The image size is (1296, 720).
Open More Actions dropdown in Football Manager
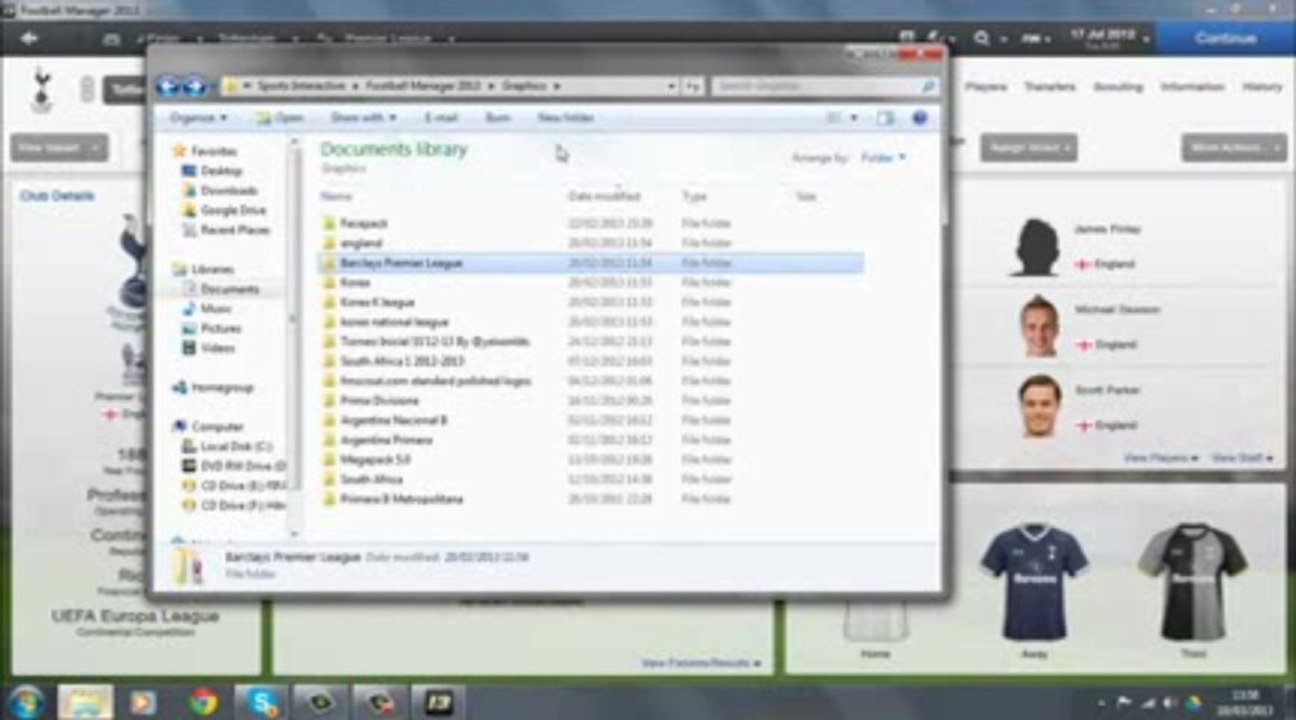tap(1234, 148)
